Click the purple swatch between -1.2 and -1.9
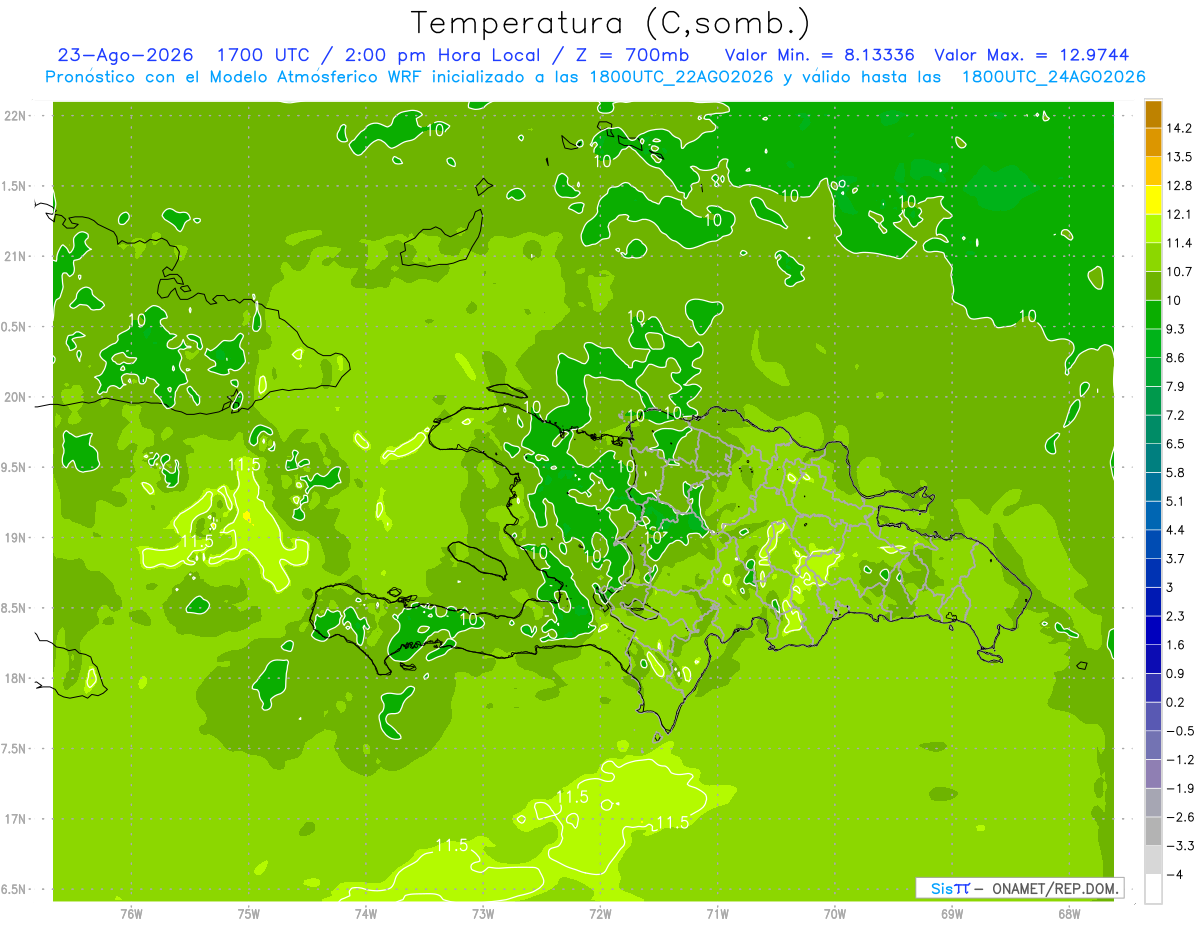 [x=1153, y=774]
